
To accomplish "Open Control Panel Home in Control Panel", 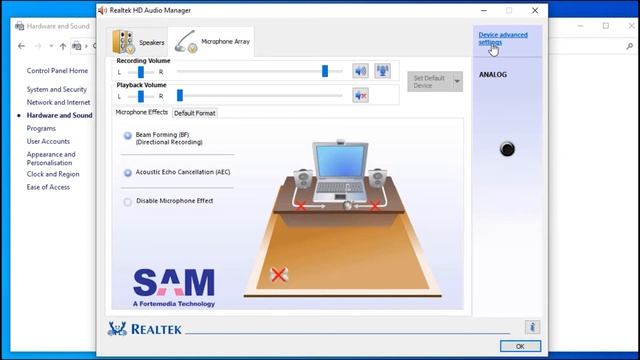I will tap(57, 71).
